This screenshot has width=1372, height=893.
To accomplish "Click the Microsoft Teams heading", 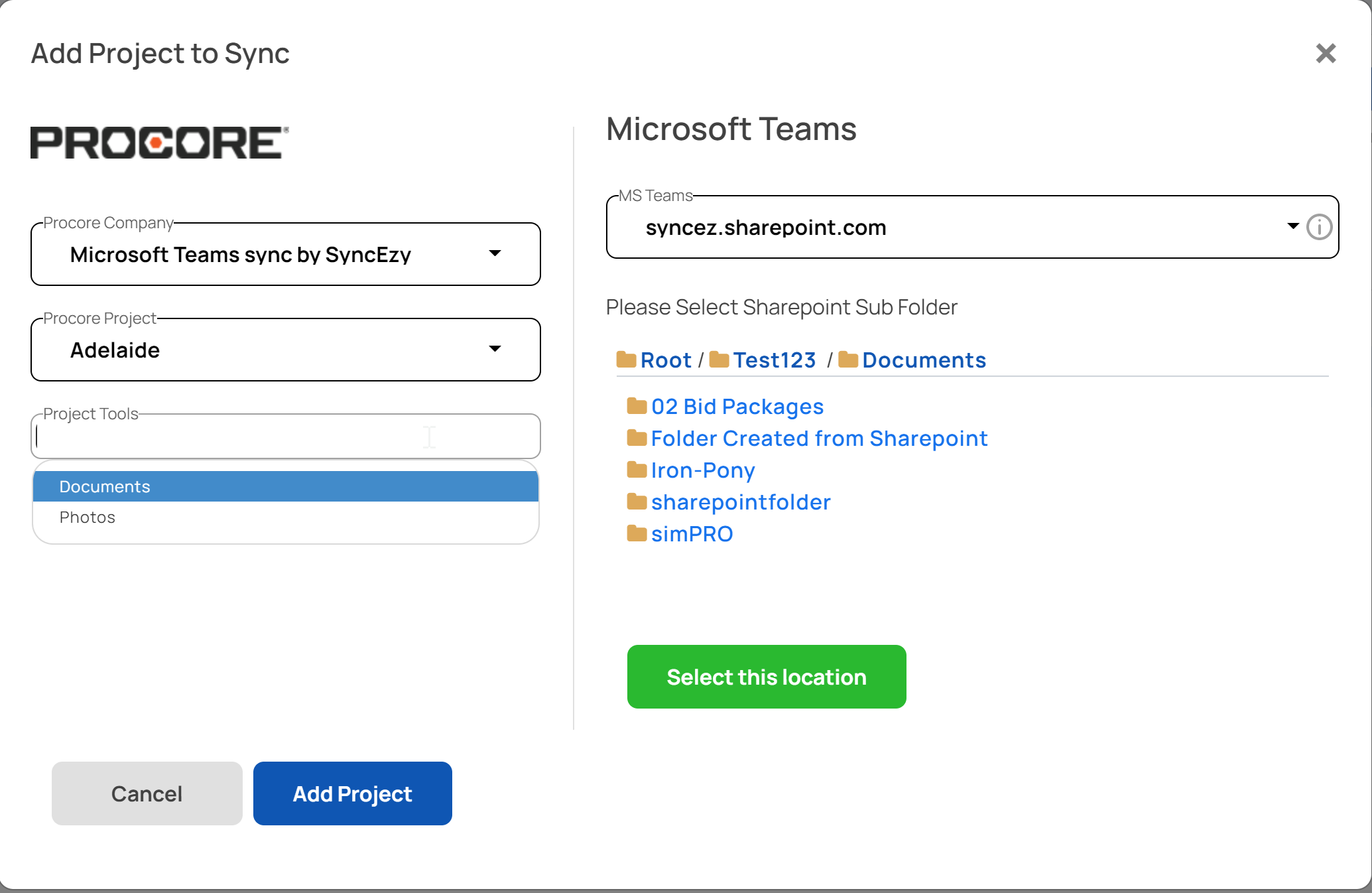I will [731, 129].
